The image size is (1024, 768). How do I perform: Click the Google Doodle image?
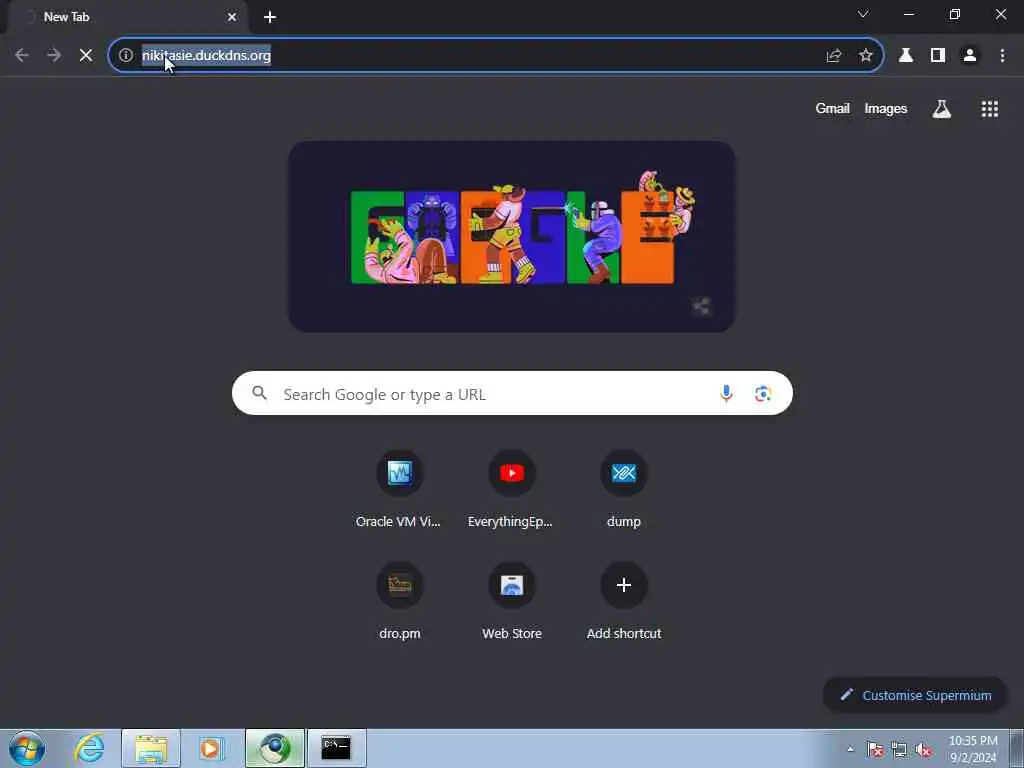pyautogui.click(x=512, y=236)
